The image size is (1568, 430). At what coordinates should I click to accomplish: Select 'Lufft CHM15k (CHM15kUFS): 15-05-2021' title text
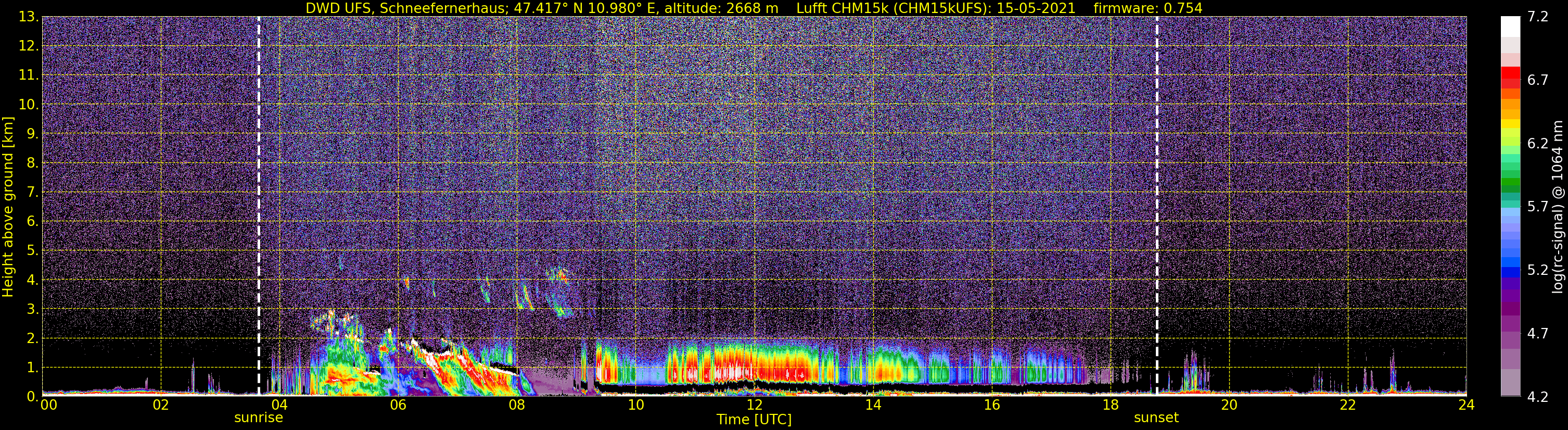pyautogui.click(x=936, y=8)
